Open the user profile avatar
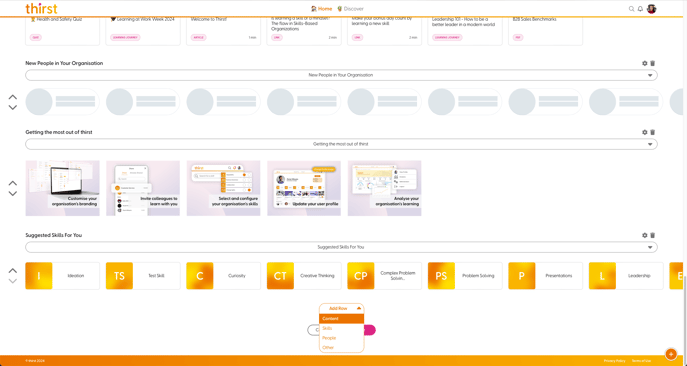687x366 pixels. coord(652,9)
